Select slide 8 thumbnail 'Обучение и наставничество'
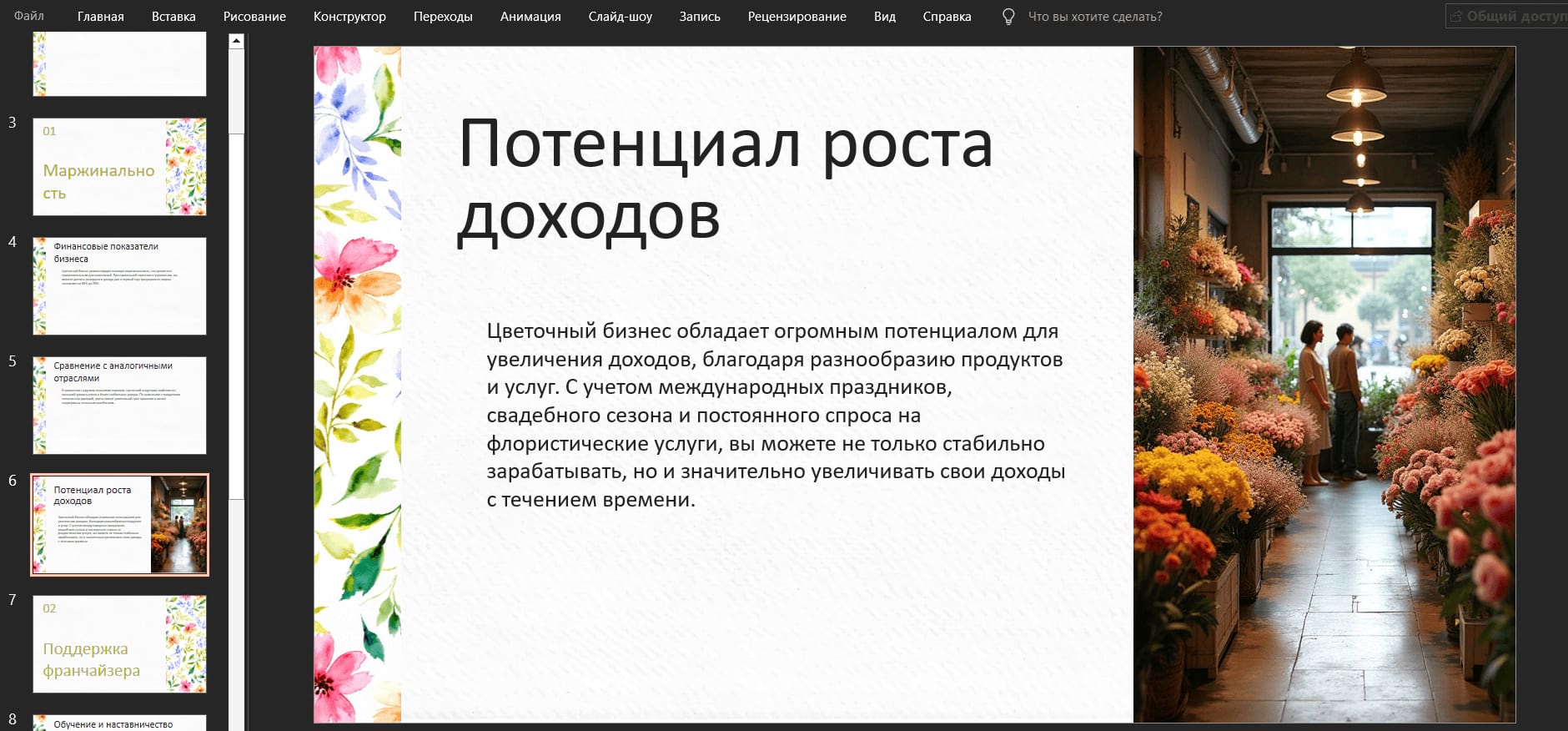The width and height of the screenshot is (1568, 731). tap(119, 723)
